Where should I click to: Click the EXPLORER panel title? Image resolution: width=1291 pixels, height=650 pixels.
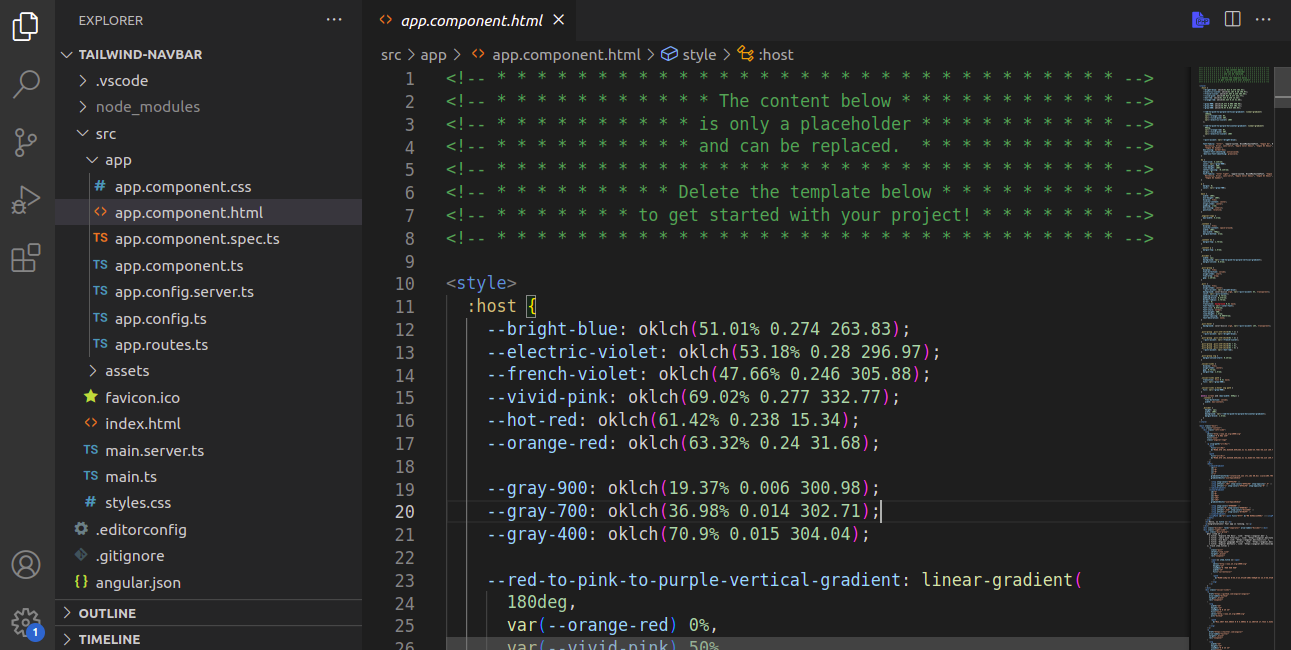coord(111,20)
